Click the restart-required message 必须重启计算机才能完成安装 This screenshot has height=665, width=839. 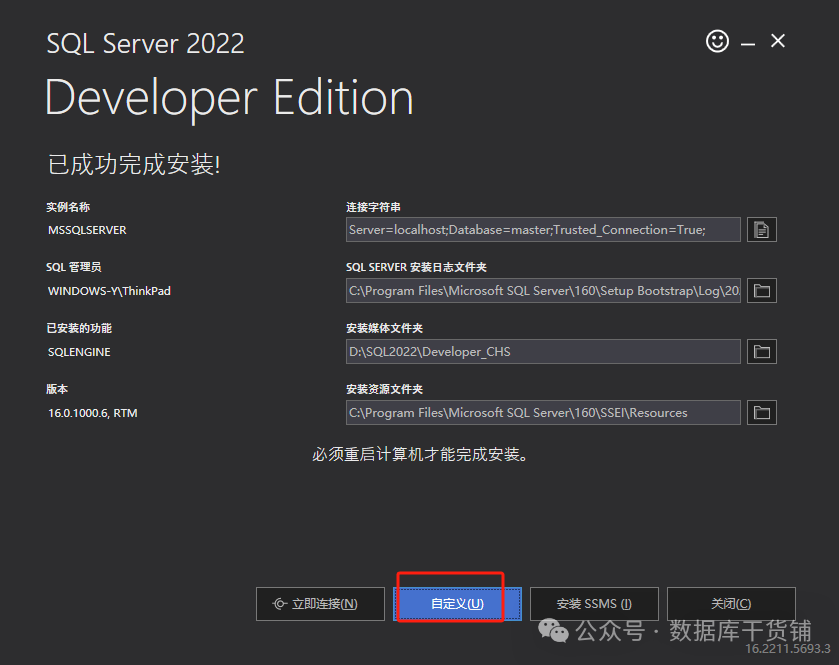click(x=420, y=454)
